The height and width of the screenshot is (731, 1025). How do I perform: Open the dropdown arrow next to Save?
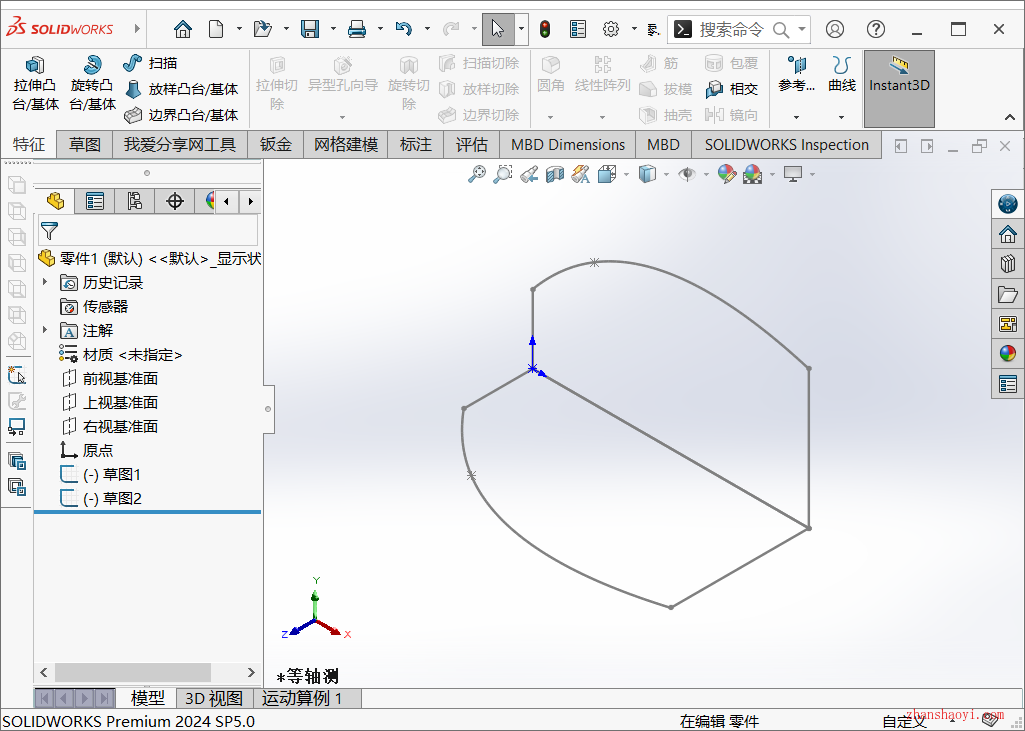point(333,29)
